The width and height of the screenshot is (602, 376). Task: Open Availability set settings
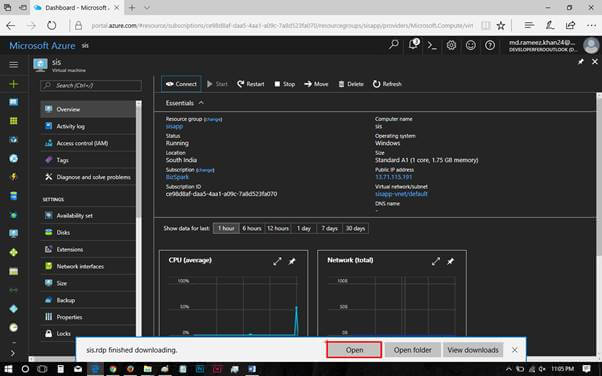pyautogui.click(x=88, y=215)
